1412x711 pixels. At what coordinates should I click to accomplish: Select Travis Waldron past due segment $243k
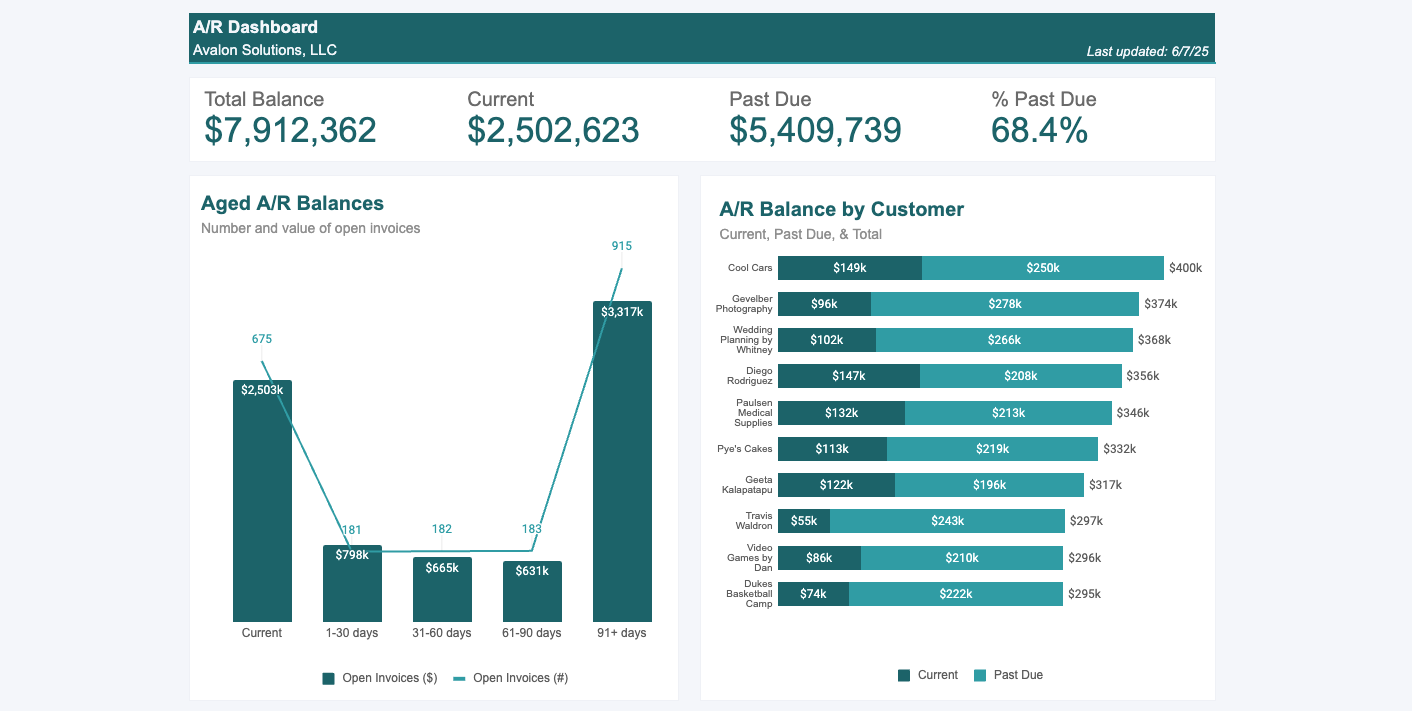coord(947,521)
